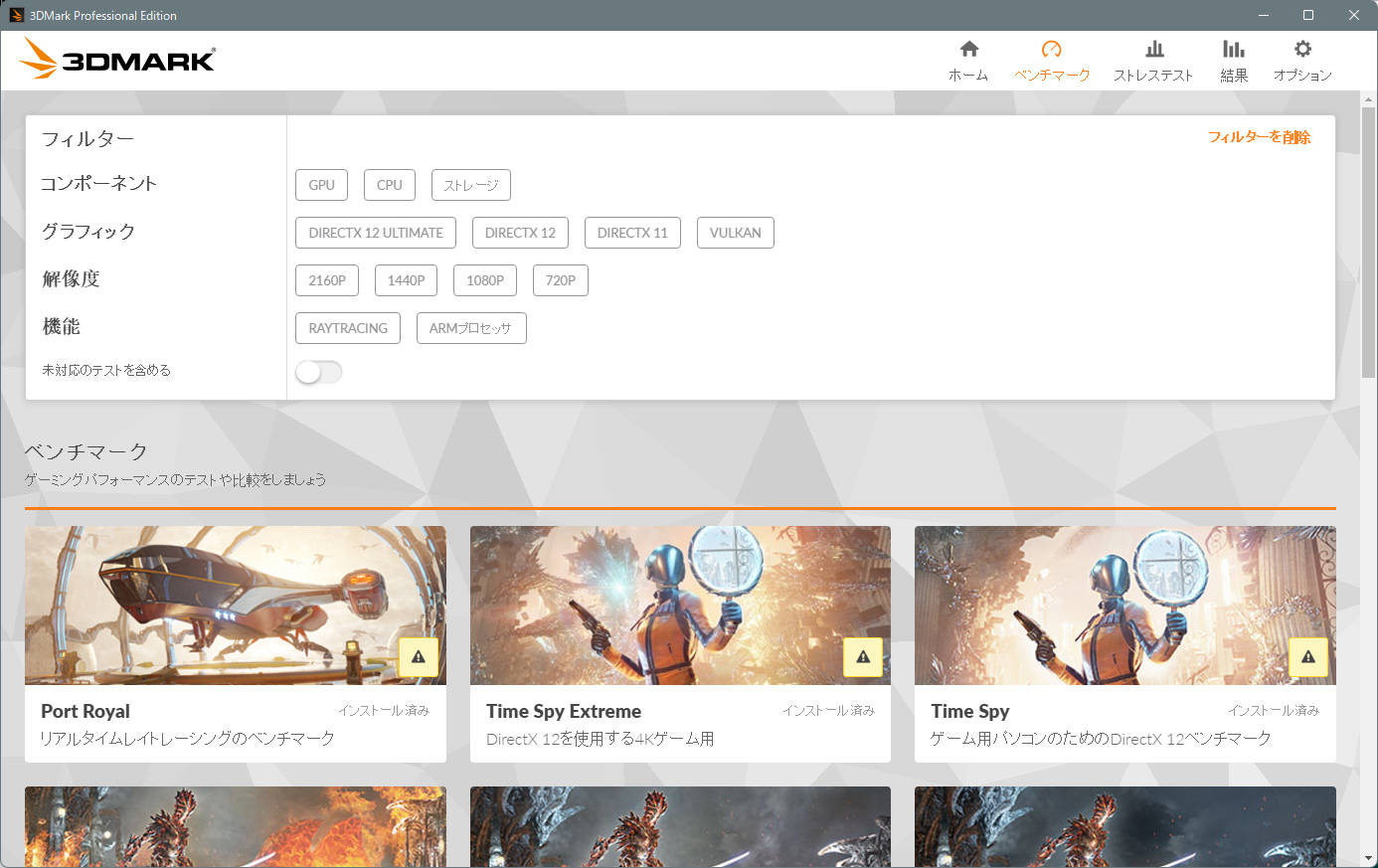
Task: Click the Port Royal spaceship thumbnail
Action: (x=236, y=606)
